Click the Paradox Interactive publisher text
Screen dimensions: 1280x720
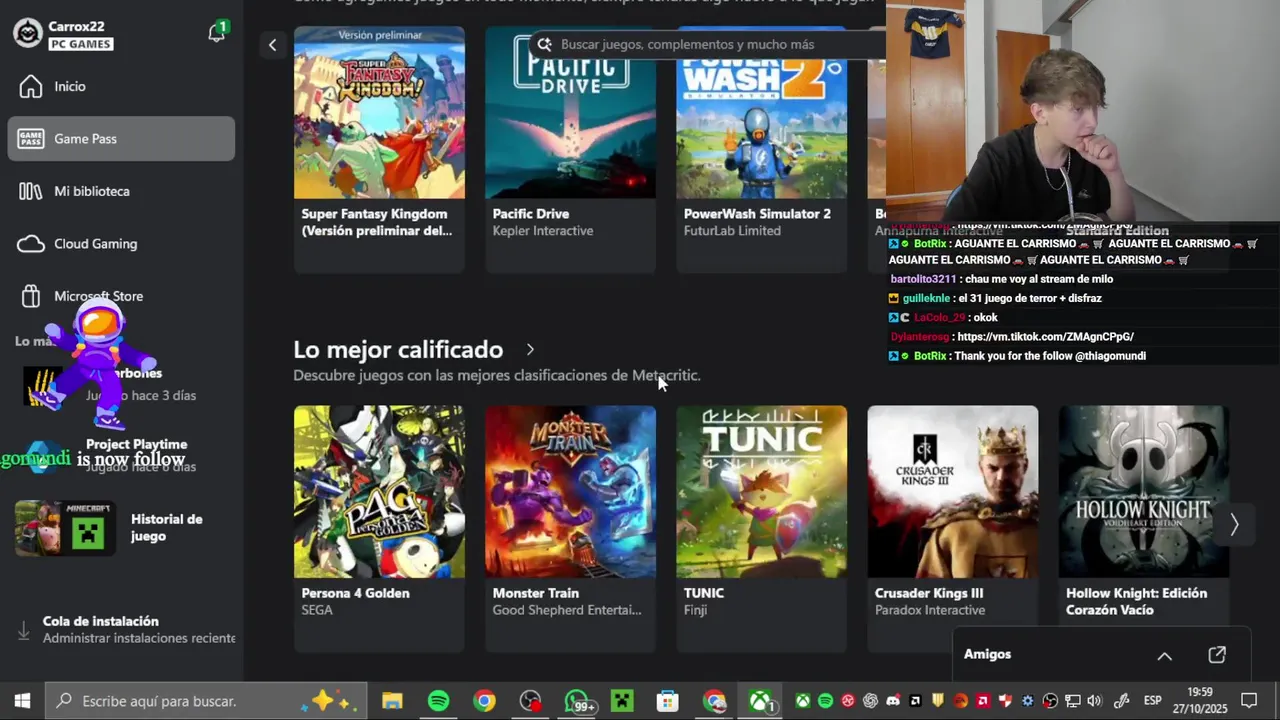click(930, 610)
